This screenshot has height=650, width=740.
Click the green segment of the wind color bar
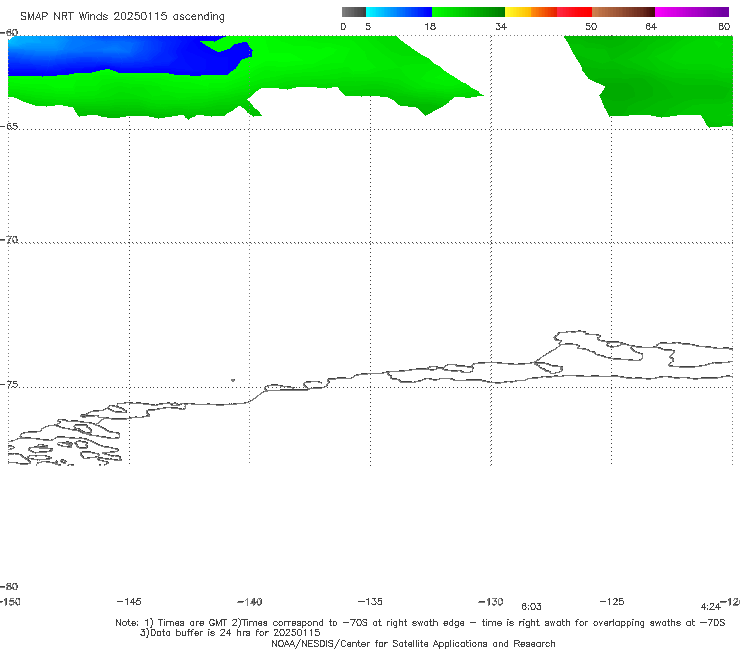click(468, 12)
